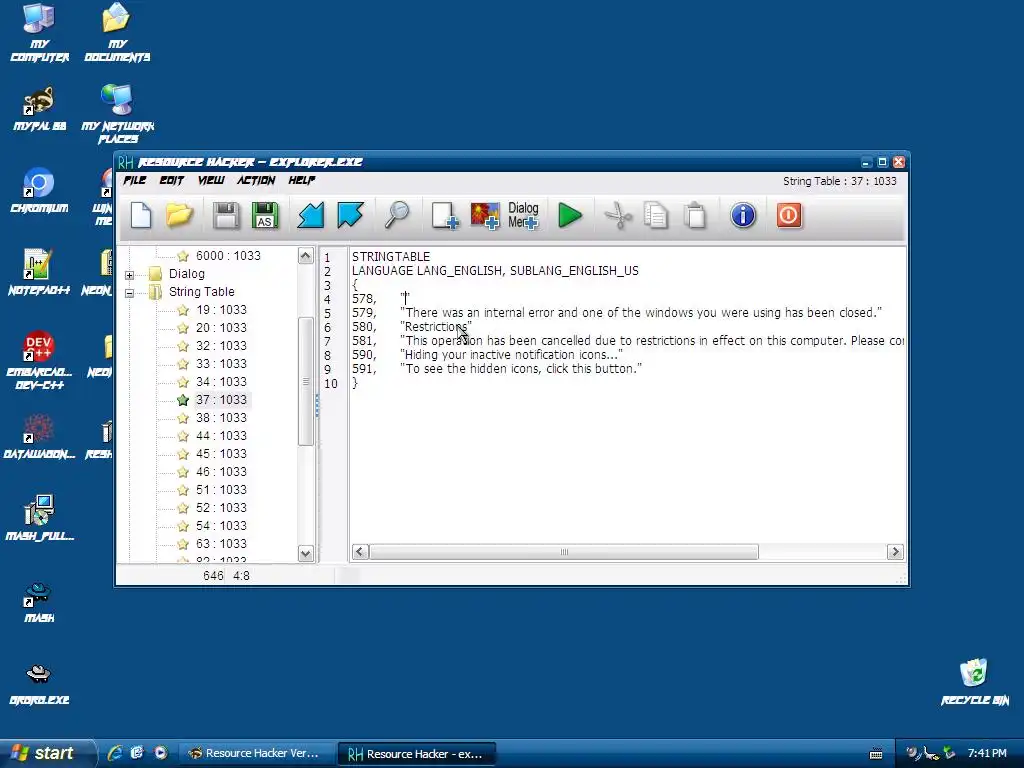Select the left blue bookmark arrow icon
Viewport: 1024px width, 768px height.
coord(311,216)
